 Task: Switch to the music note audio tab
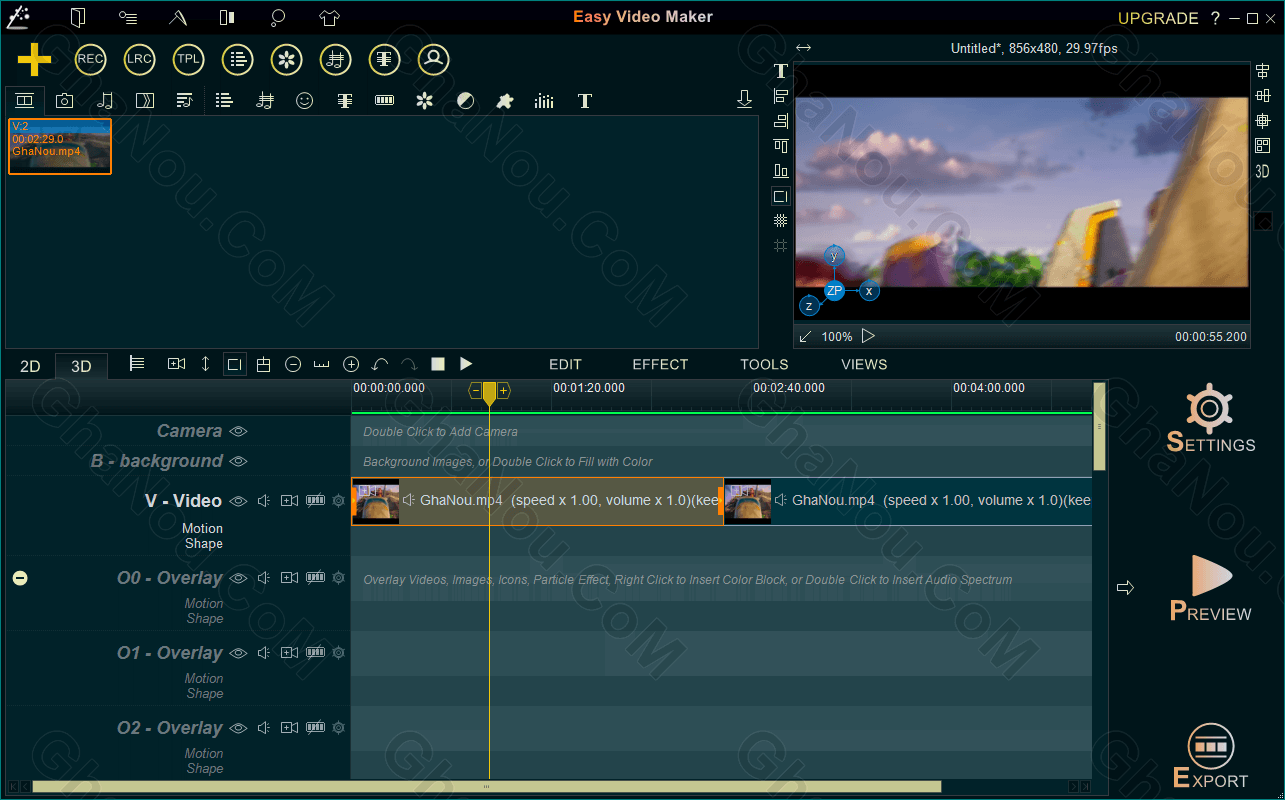[105, 101]
